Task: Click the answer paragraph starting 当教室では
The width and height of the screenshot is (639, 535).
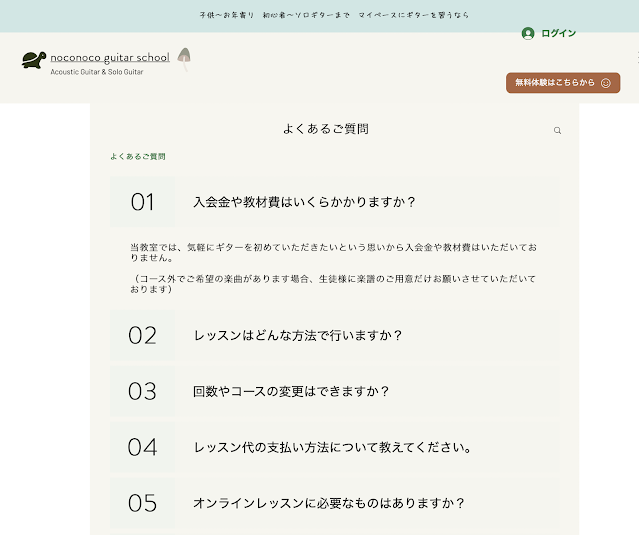Action: [333, 252]
